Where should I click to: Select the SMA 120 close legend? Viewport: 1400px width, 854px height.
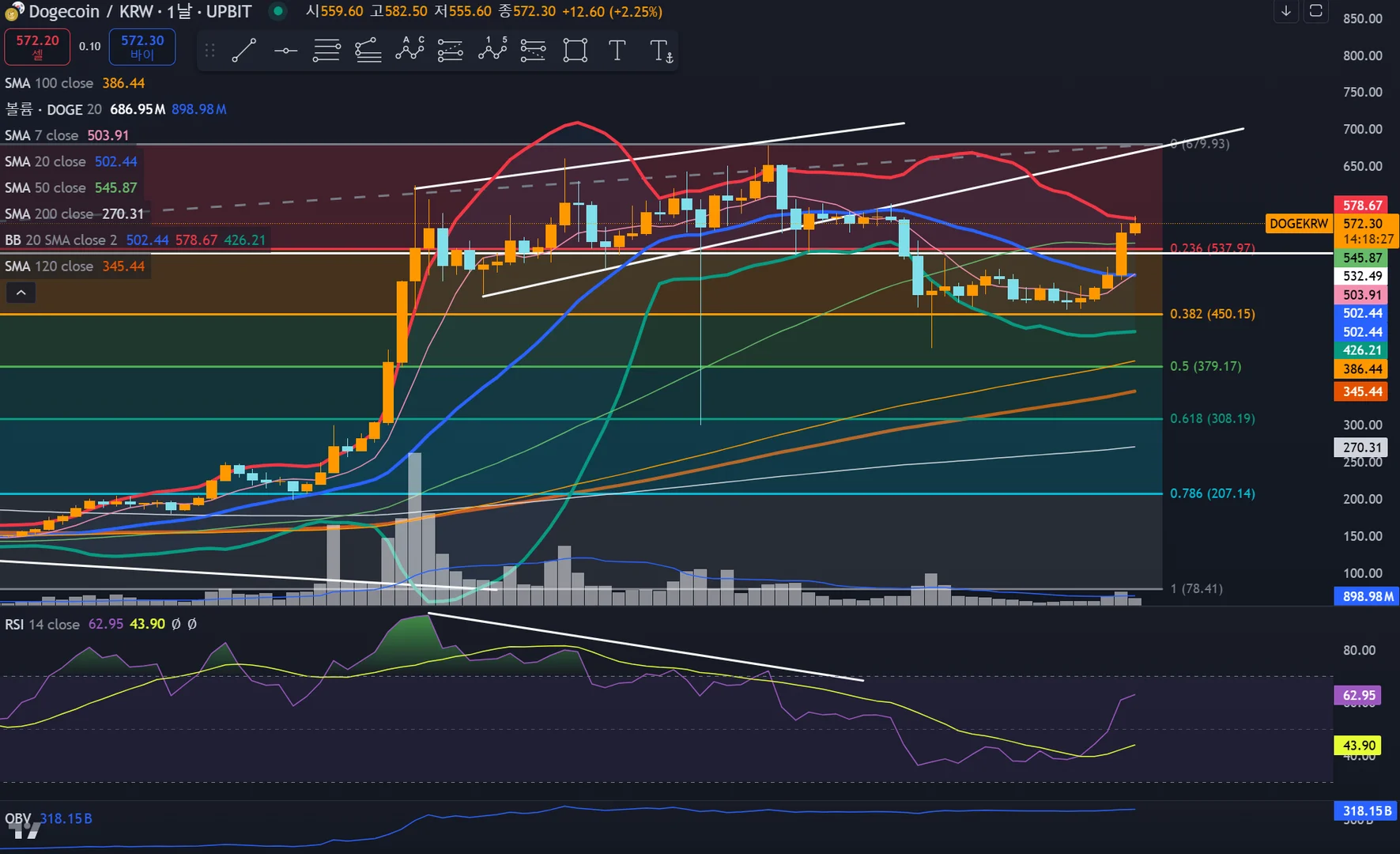pos(75,266)
